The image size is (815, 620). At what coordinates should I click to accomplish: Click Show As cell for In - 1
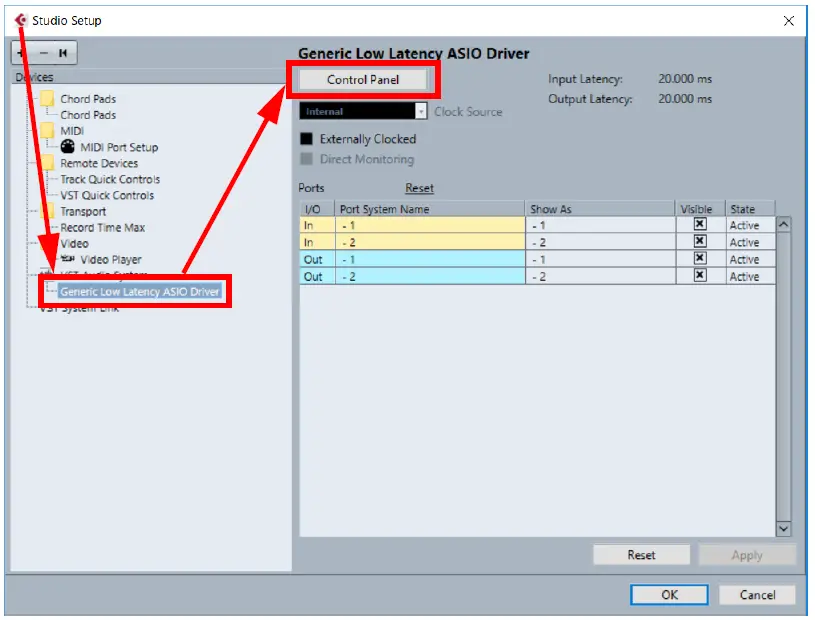point(600,225)
